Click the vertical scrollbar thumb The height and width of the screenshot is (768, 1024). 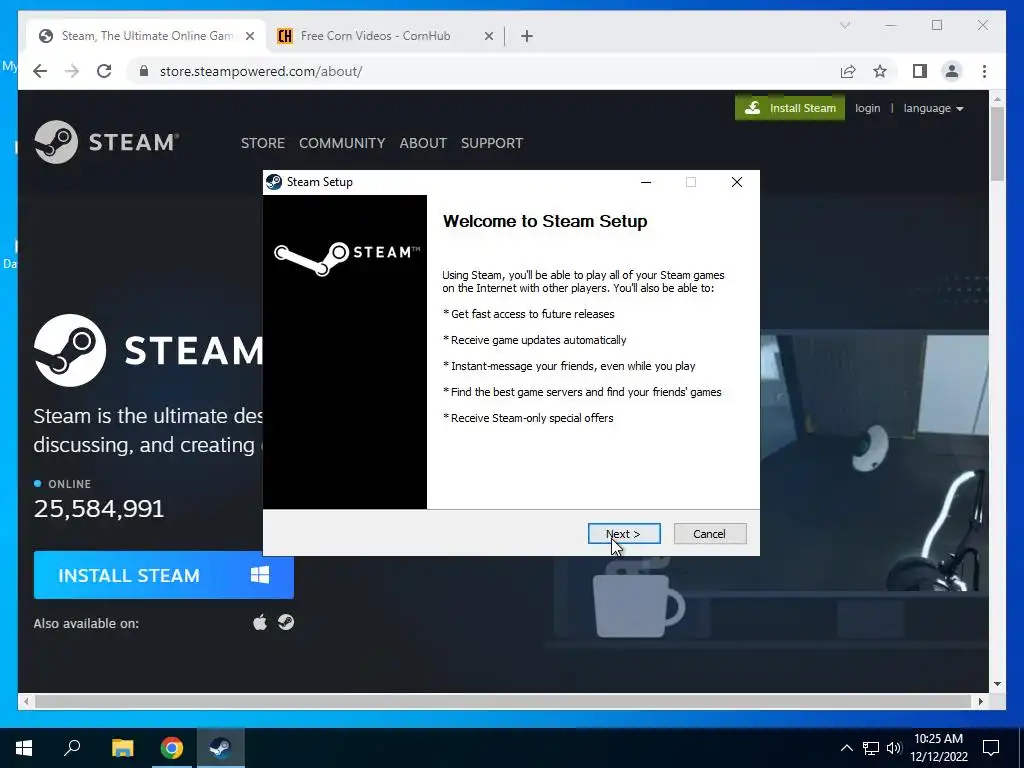[x=997, y=144]
